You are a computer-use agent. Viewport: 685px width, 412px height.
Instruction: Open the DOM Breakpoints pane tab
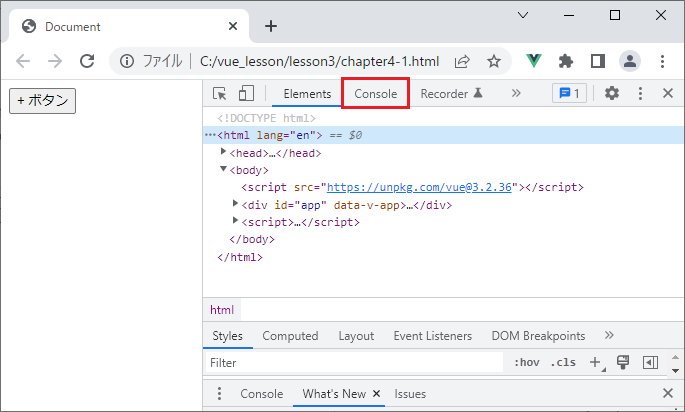point(538,336)
